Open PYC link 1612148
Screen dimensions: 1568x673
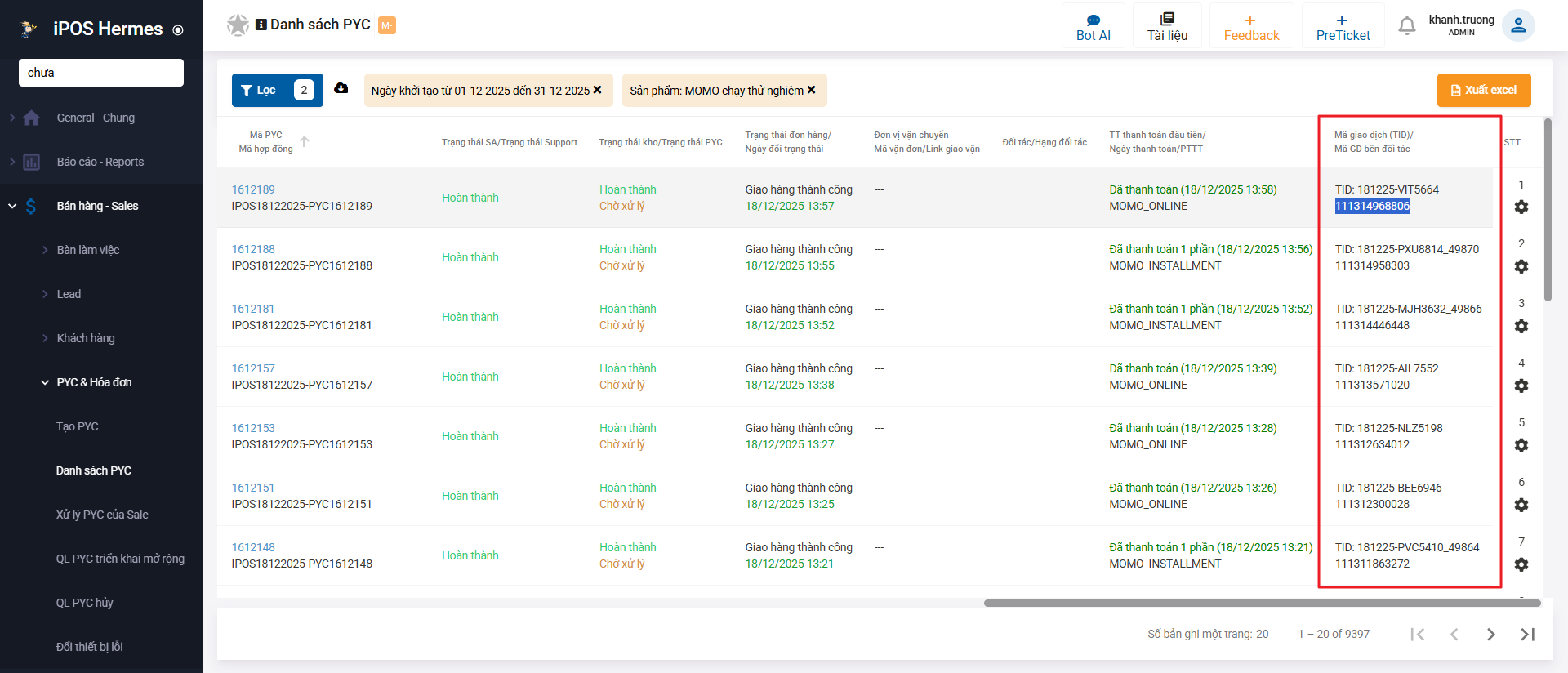tap(253, 547)
